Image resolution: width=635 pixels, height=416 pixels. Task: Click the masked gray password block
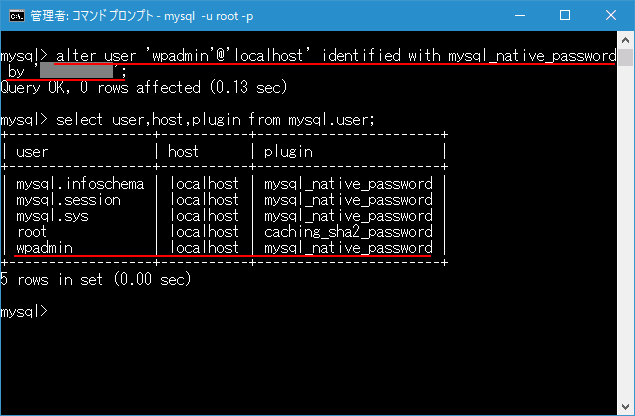click(x=76, y=72)
